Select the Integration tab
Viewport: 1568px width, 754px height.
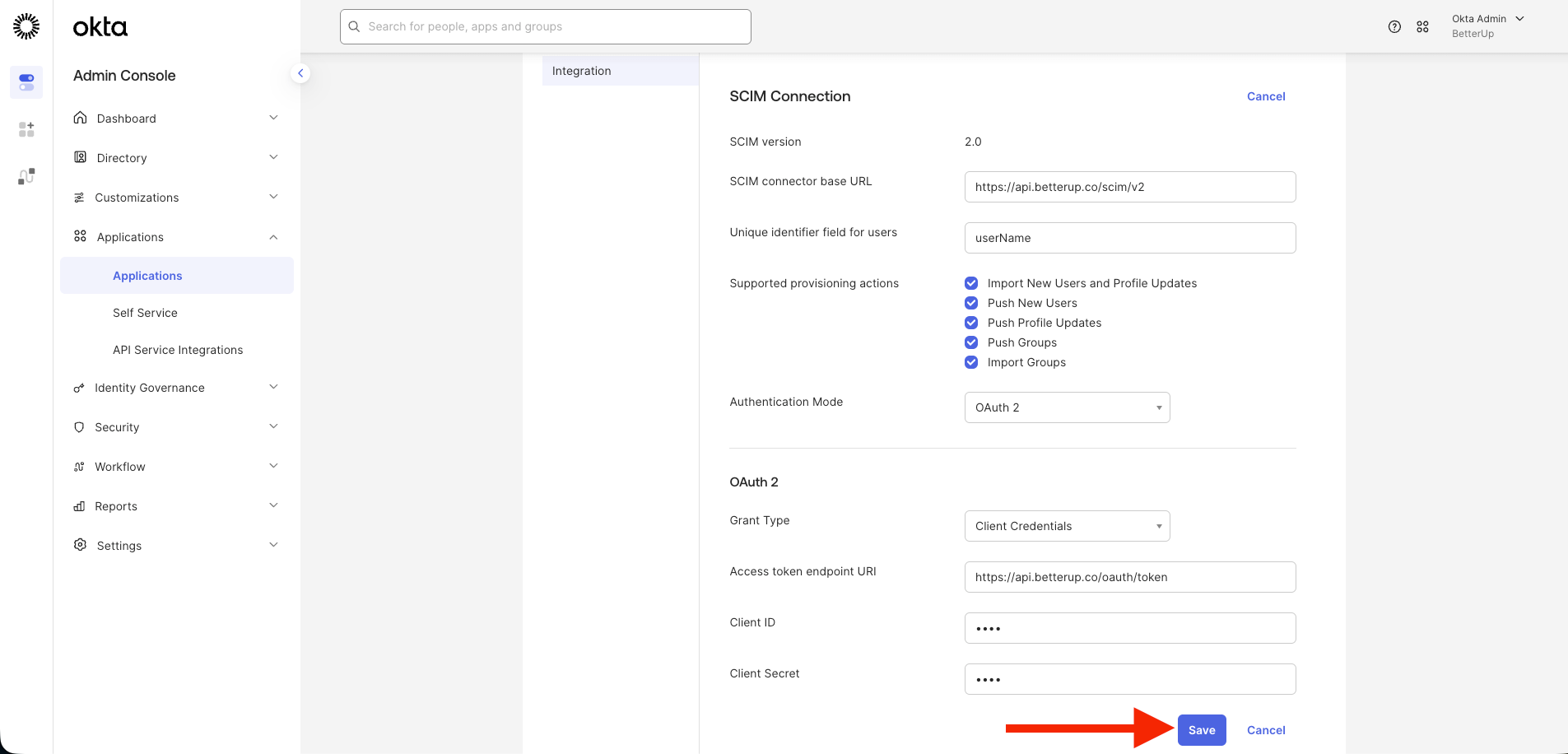[x=621, y=71]
